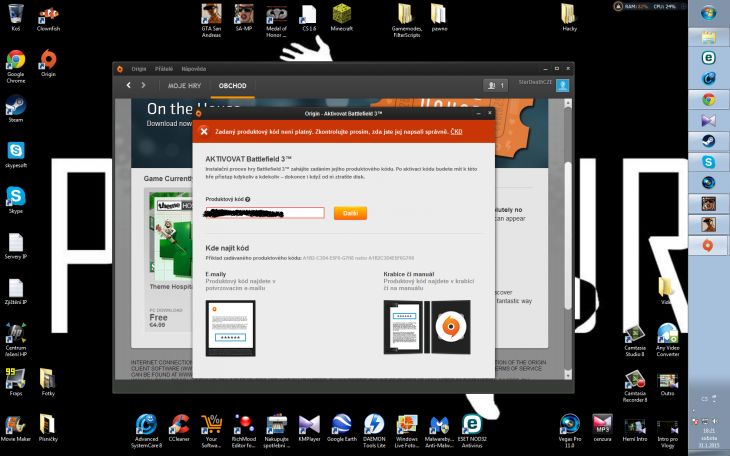Click the ESET icon in the vertical taskbar
Image resolution: width=730 pixels, height=456 pixels.
click(x=709, y=58)
